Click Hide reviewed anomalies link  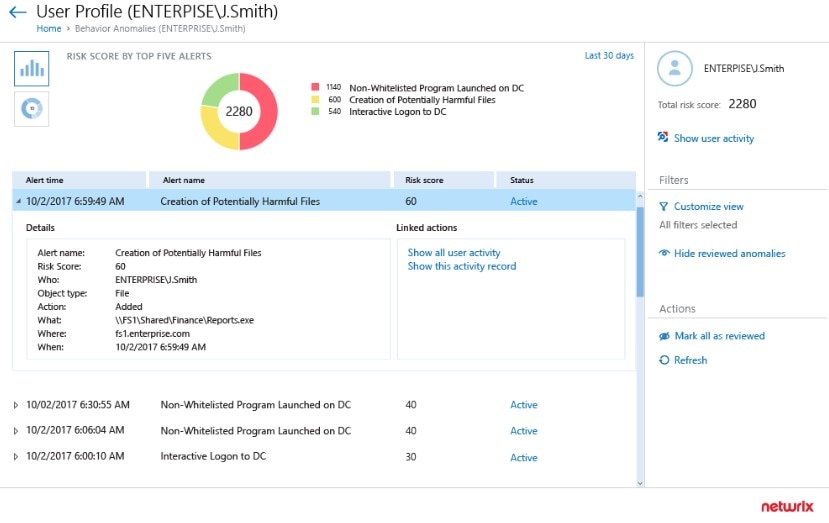pyautogui.click(x=730, y=253)
